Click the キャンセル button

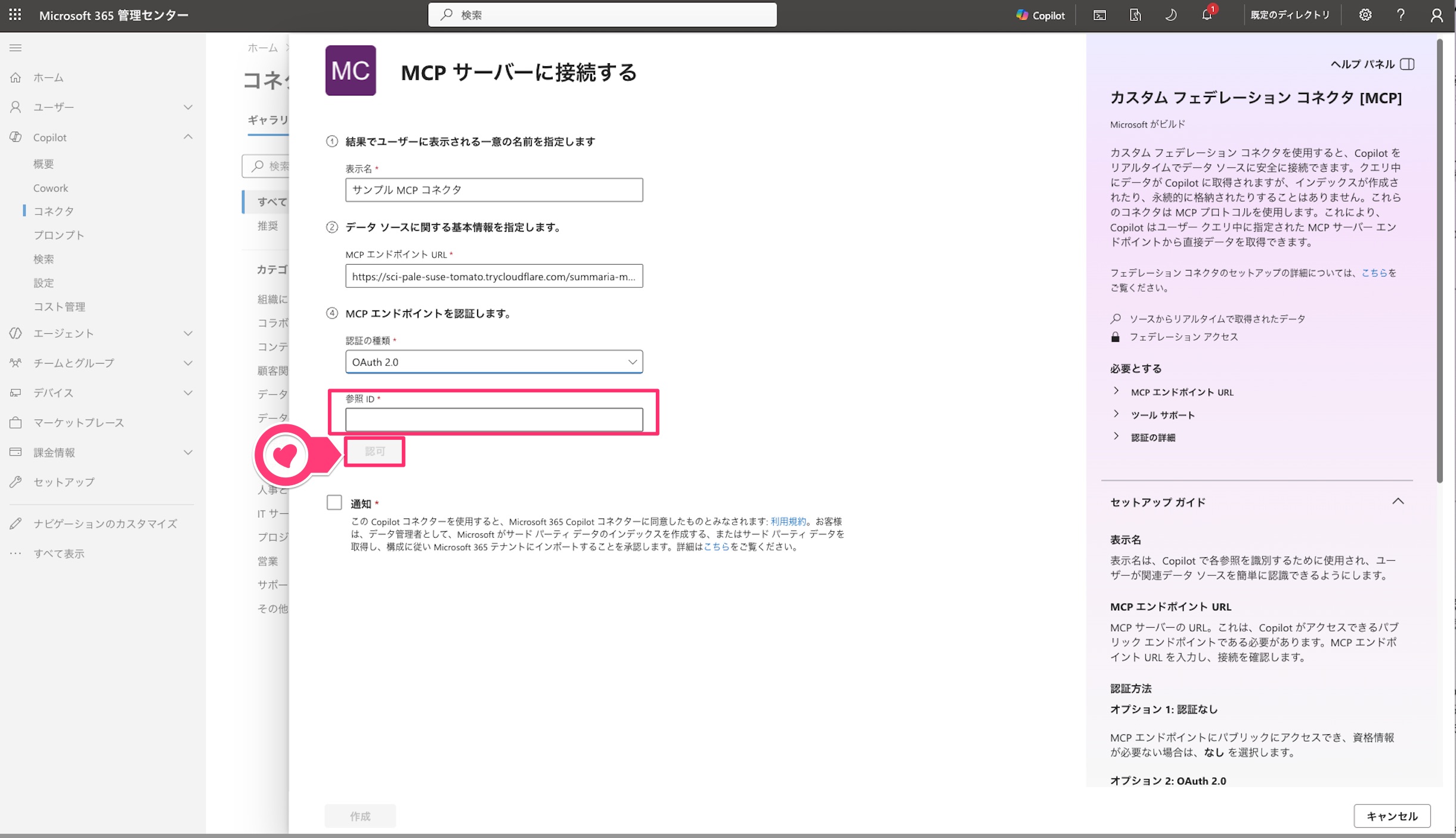[1392, 816]
